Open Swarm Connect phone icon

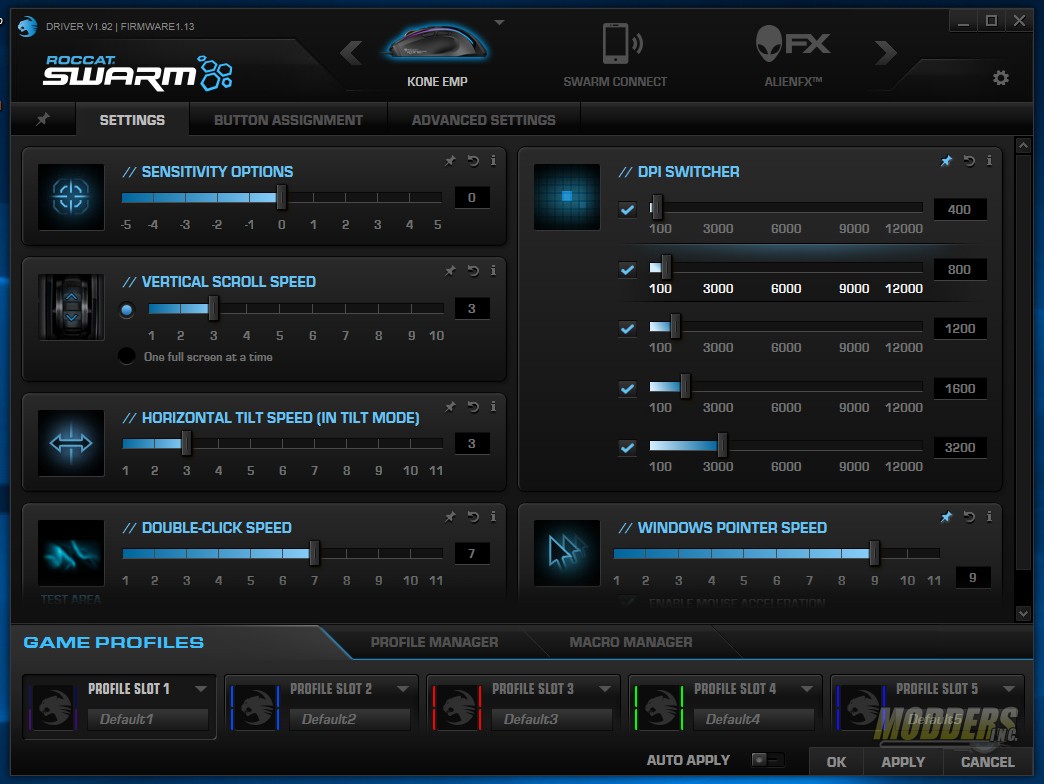(621, 43)
